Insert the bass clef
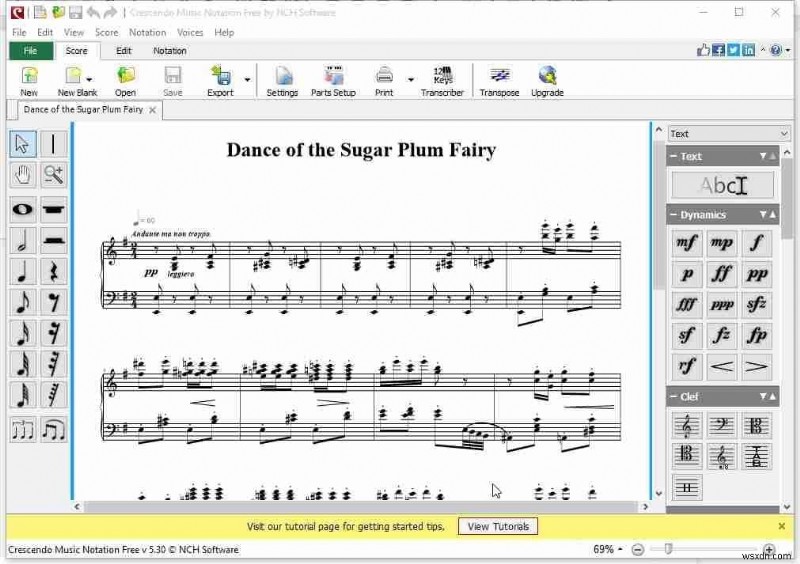 coord(721,426)
